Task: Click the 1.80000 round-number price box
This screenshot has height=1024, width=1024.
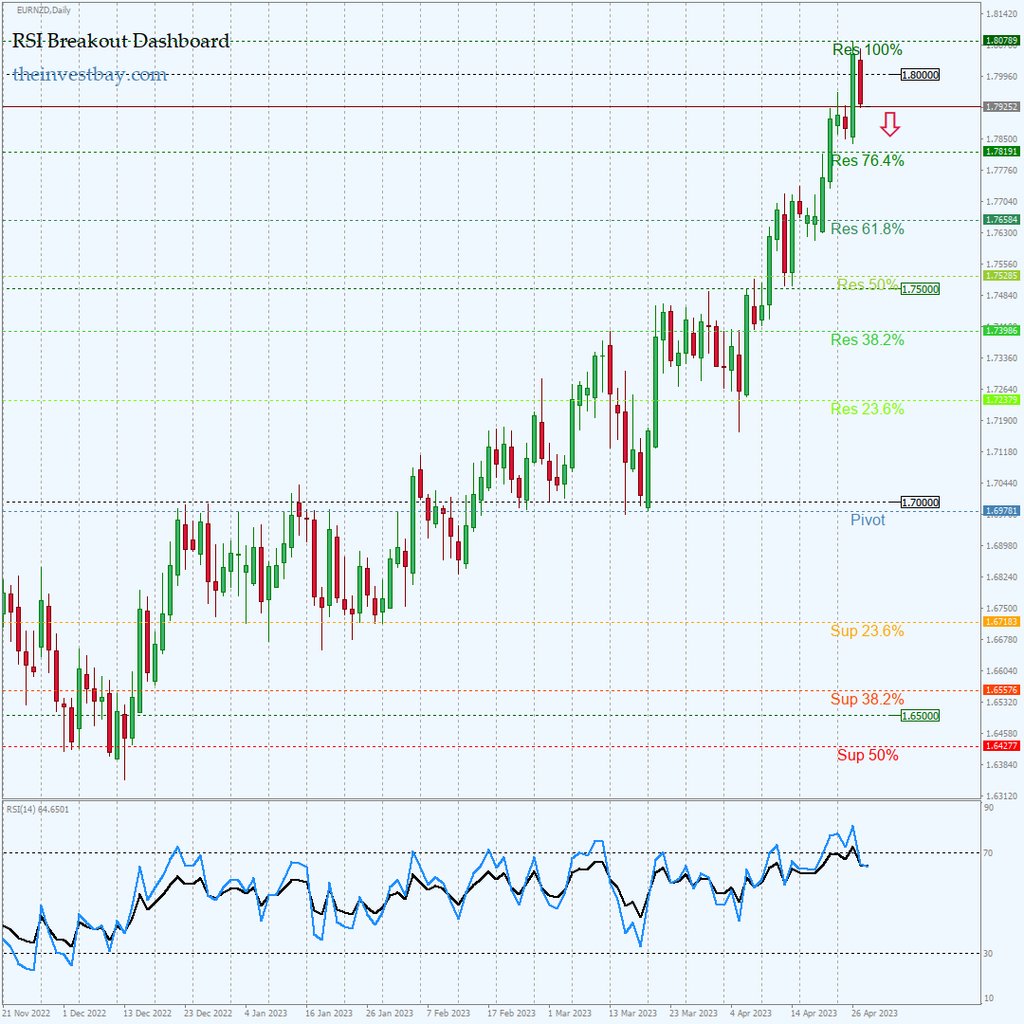Action: tap(920, 75)
